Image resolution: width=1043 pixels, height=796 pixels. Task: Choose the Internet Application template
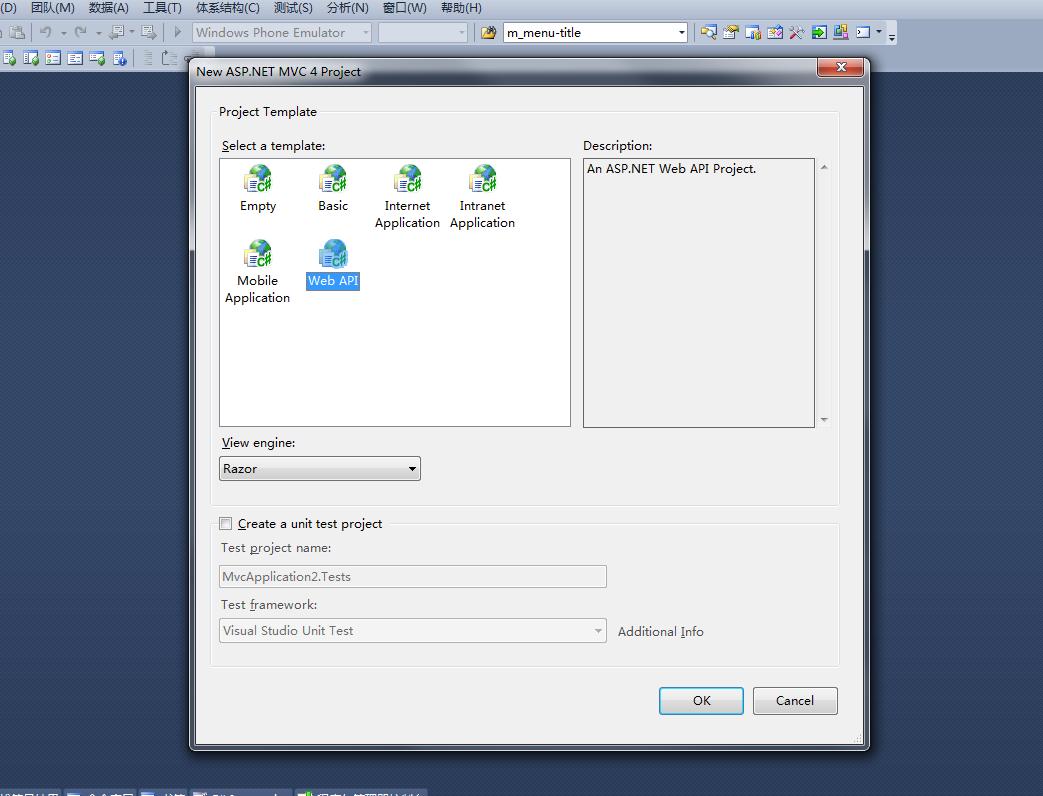[x=407, y=198]
